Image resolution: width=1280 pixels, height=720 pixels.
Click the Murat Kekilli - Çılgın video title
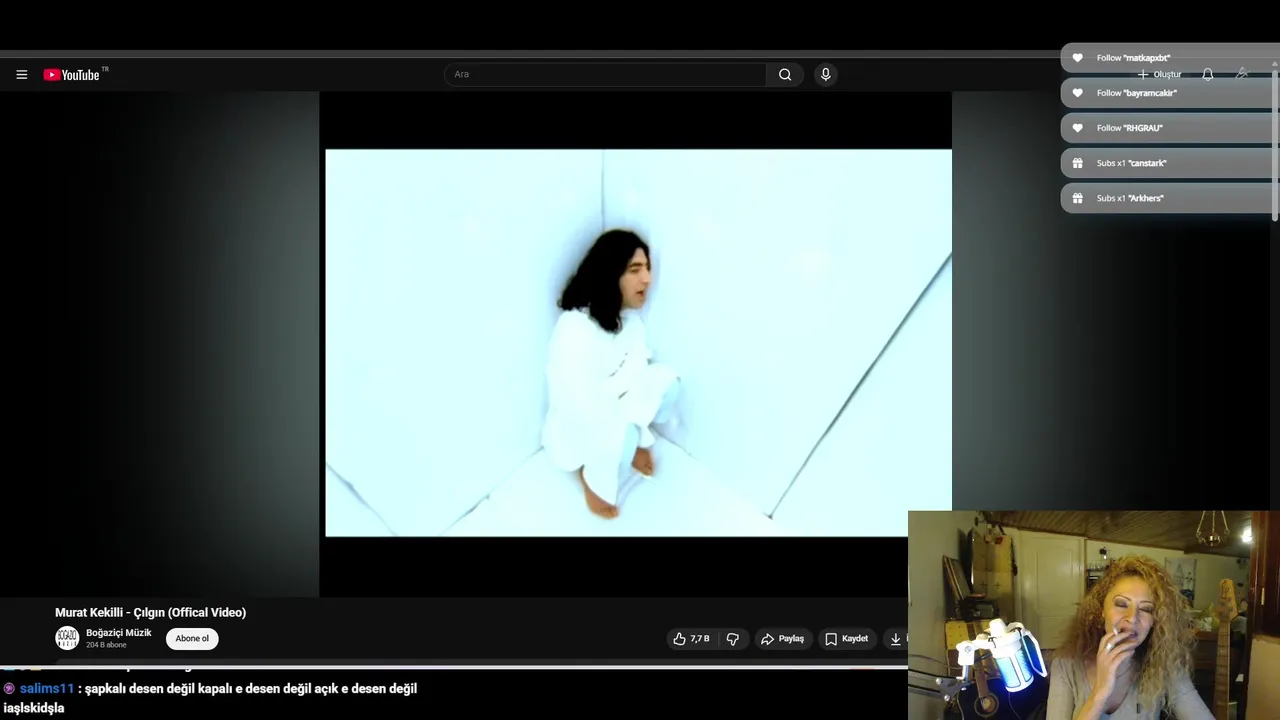[x=150, y=612]
